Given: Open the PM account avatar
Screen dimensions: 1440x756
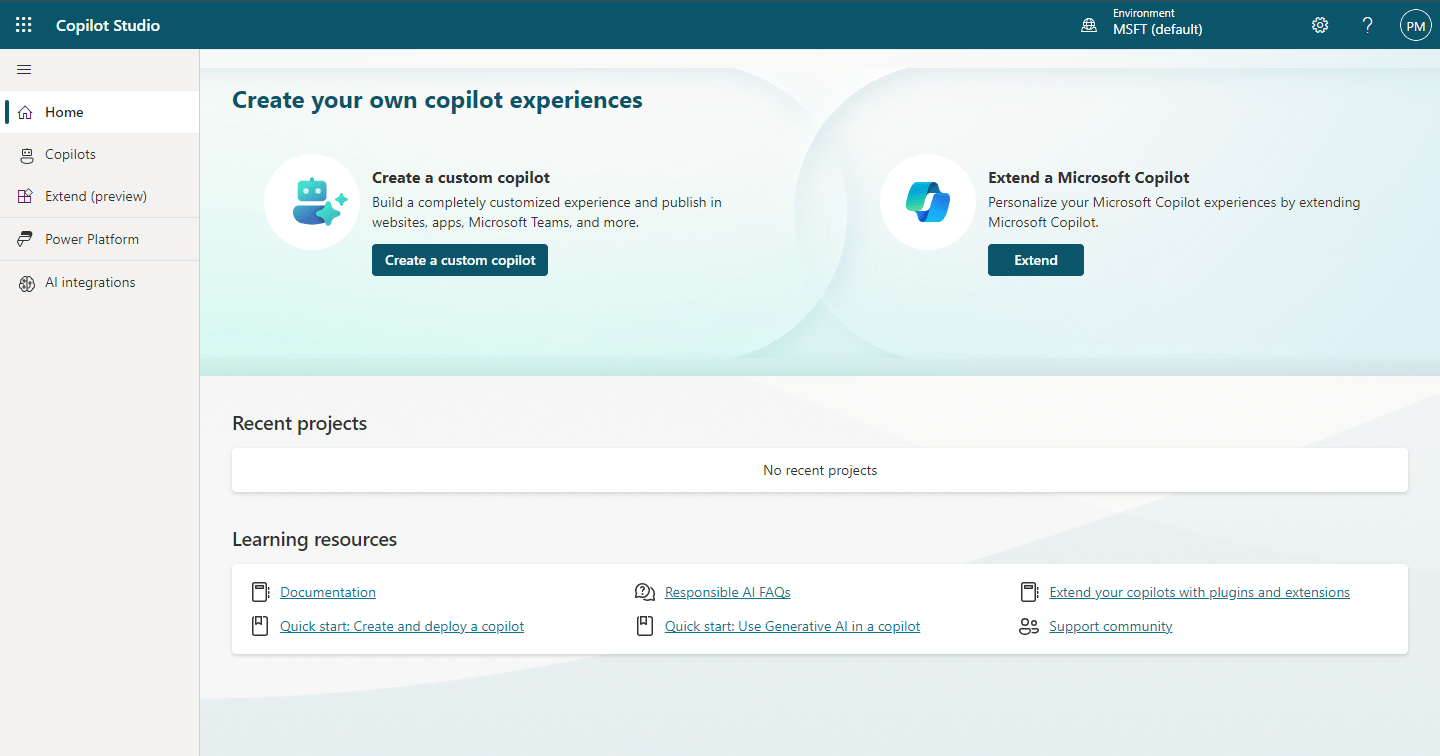Looking at the screenshot, I should coord(1416,25).
